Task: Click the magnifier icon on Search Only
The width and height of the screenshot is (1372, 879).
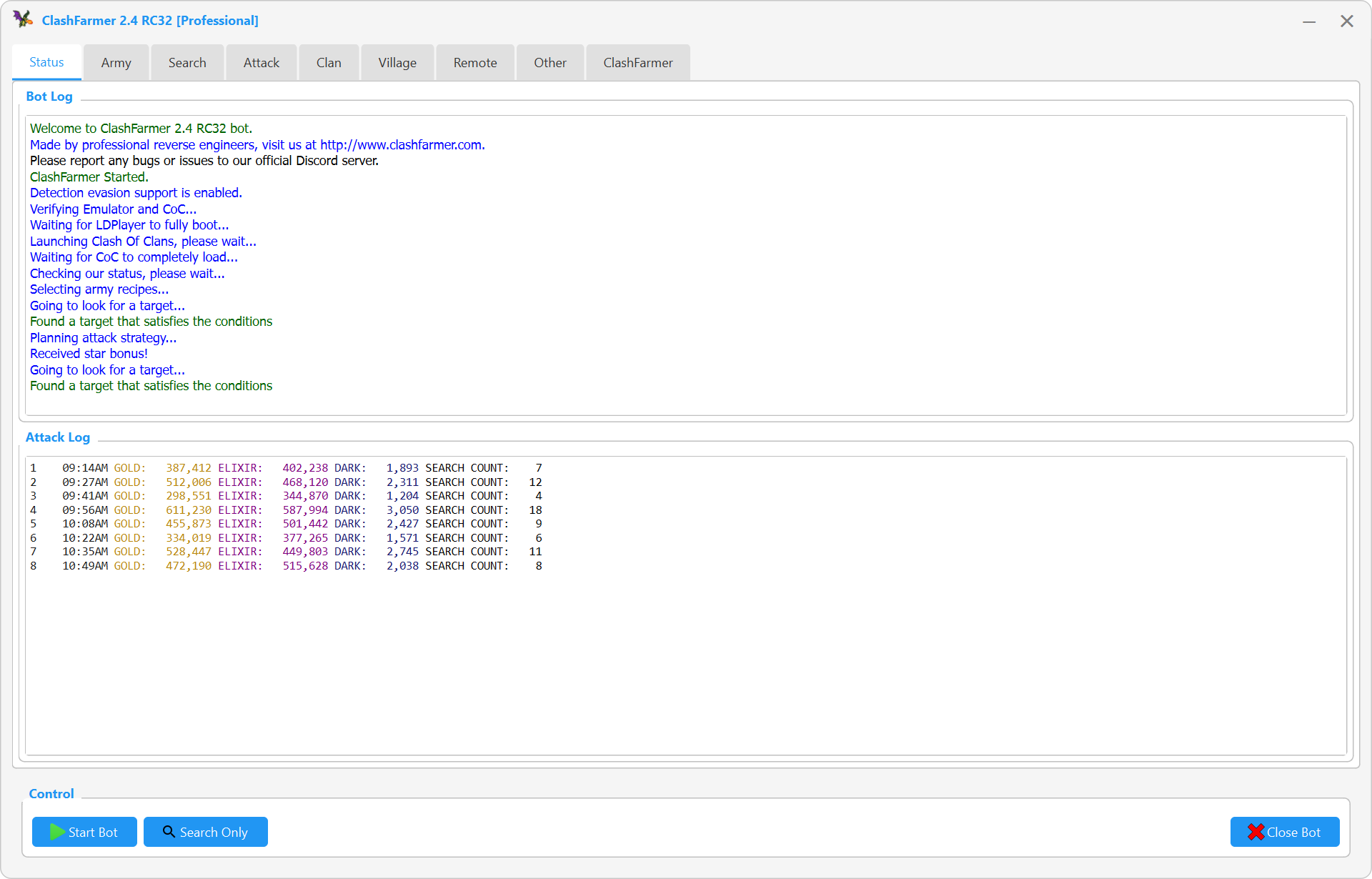Action: [169, 832]
